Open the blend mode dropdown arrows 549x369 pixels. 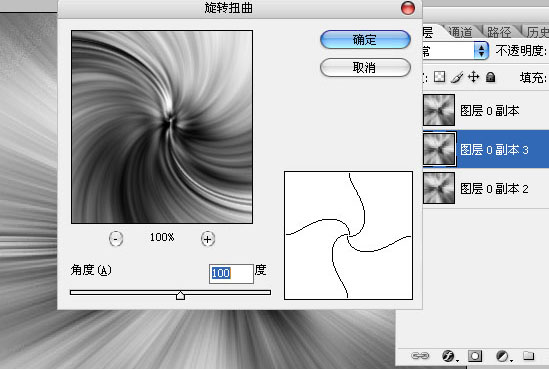tap(481, 50)
